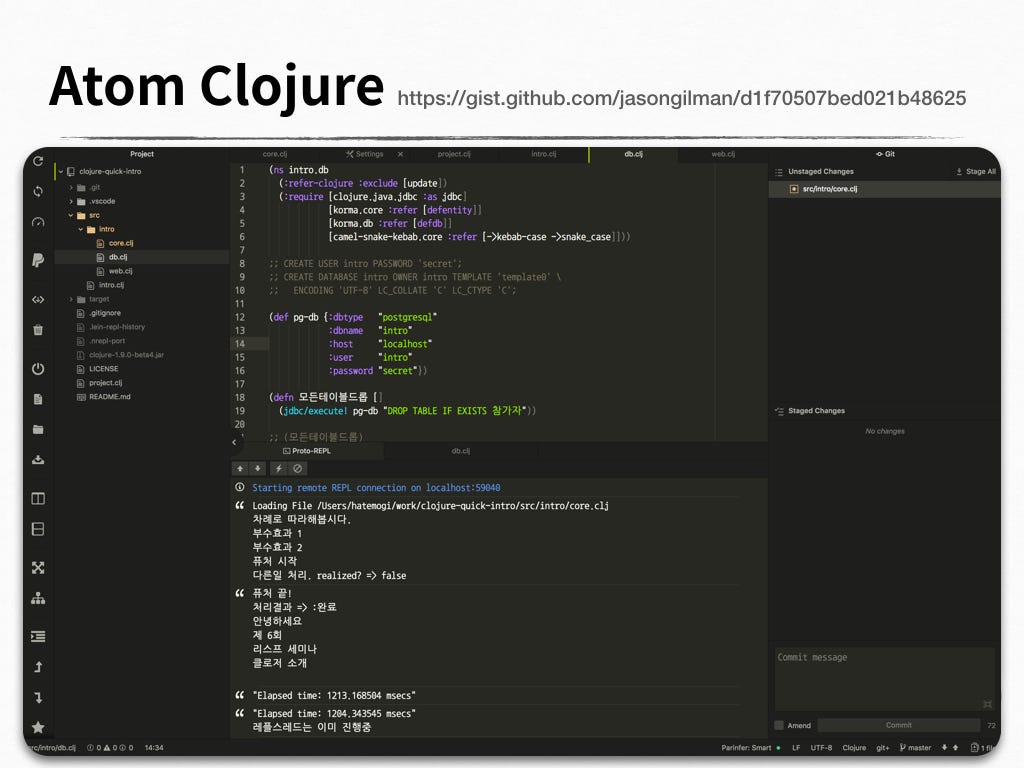Click the Stage All button
The height and width of the screenshot is (768, 1024).
point(976,172)
